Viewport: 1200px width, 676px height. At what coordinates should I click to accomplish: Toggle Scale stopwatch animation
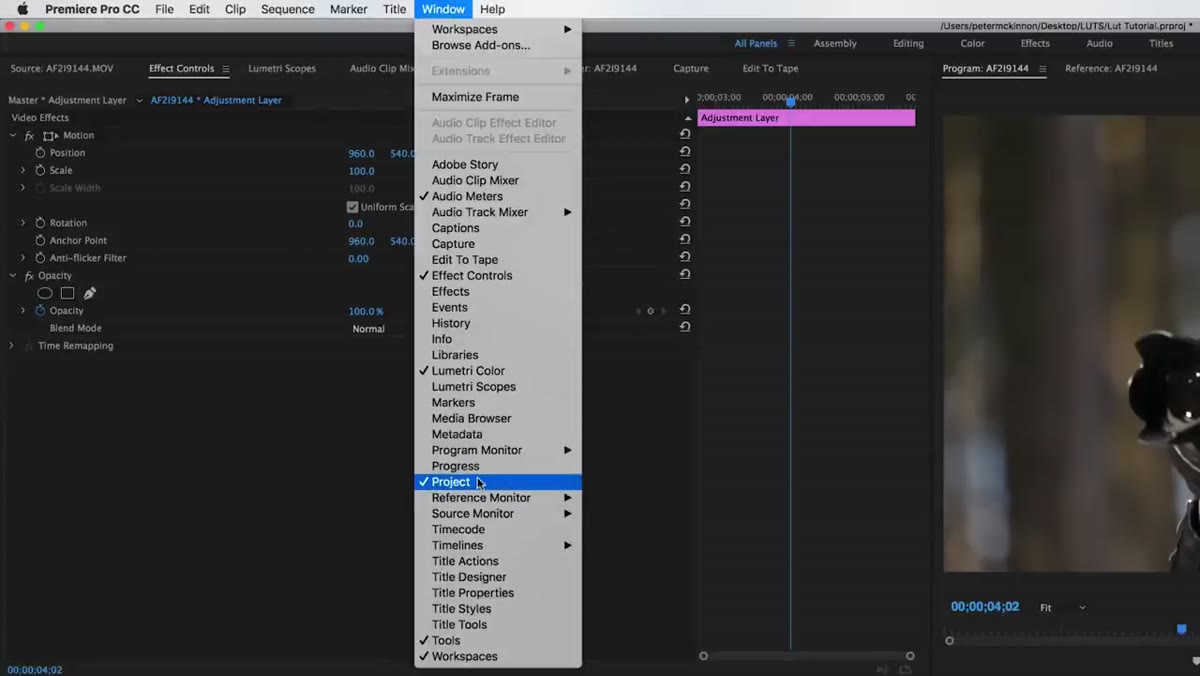coord(40,170)
